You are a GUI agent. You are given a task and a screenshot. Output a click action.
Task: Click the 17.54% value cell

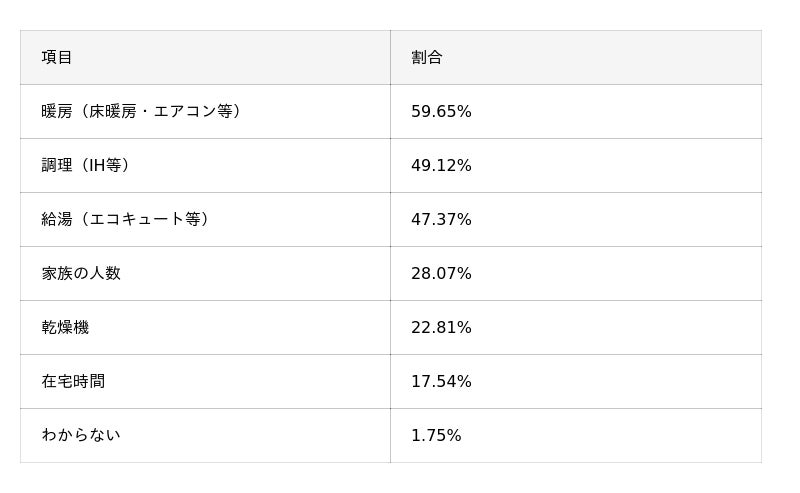[x=441, y=381]
